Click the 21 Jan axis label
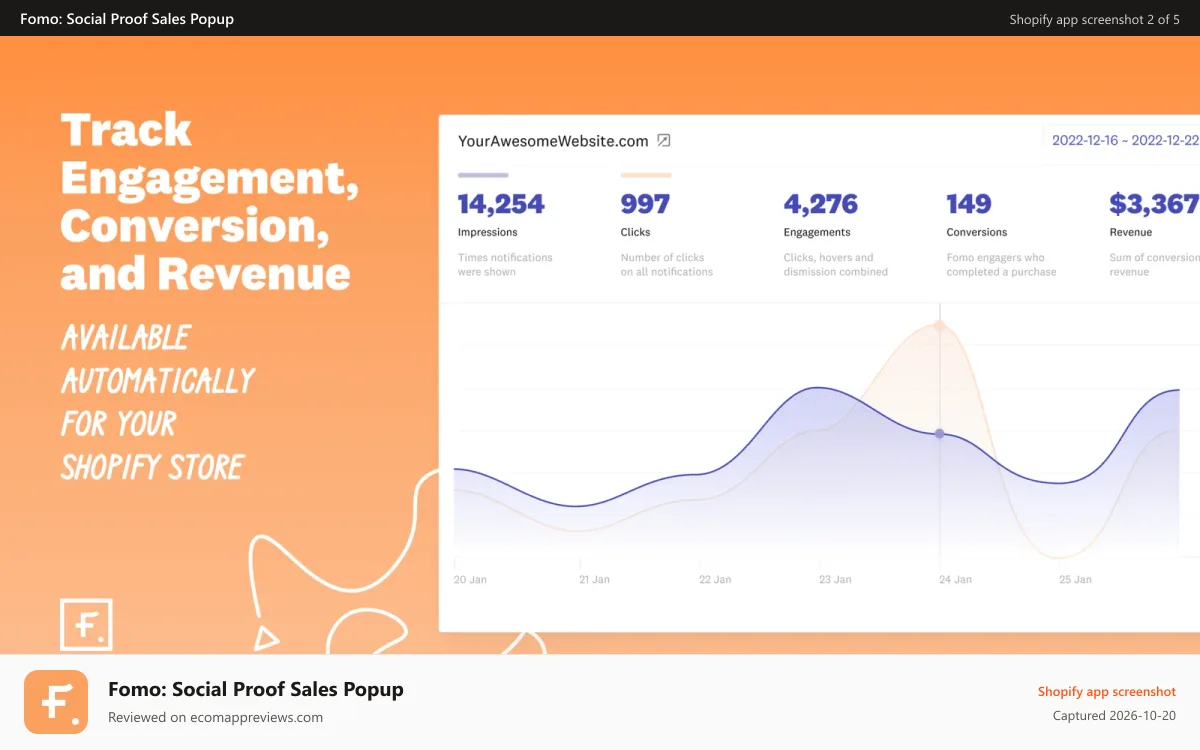 594,579
